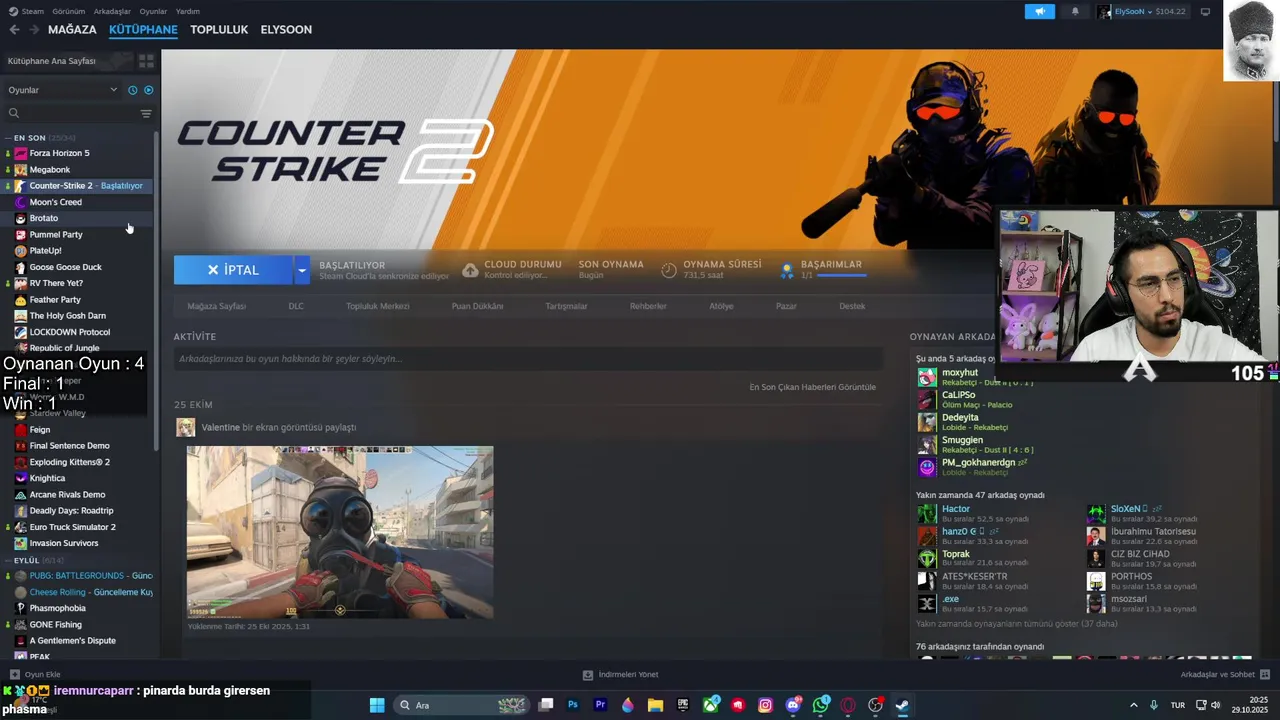Viewport: 1280px width, 720px height.
Task: Cancel launch with İPTAL button
Action: pyautogui.click(x=233, y=270)
